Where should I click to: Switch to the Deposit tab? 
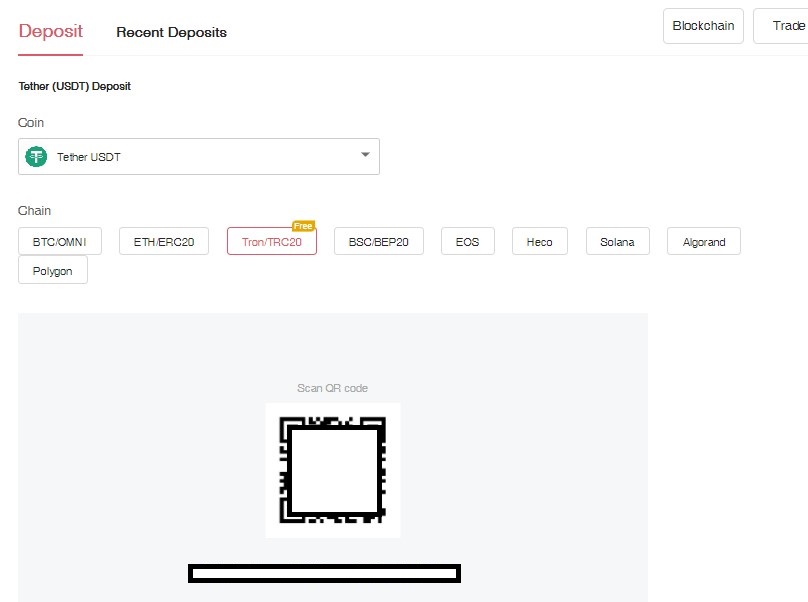click(50, 31)
